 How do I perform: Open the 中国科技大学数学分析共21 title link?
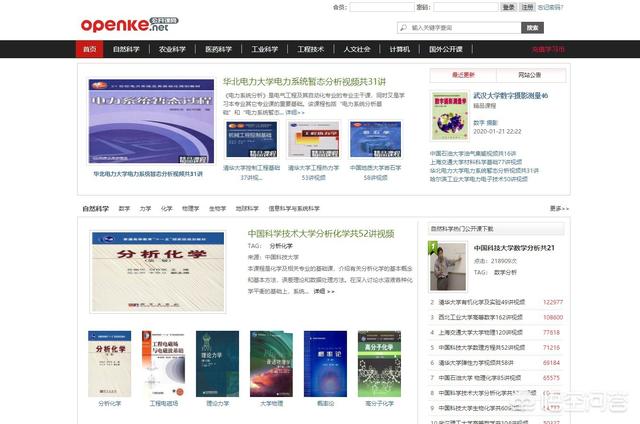(x=514, y=248)
